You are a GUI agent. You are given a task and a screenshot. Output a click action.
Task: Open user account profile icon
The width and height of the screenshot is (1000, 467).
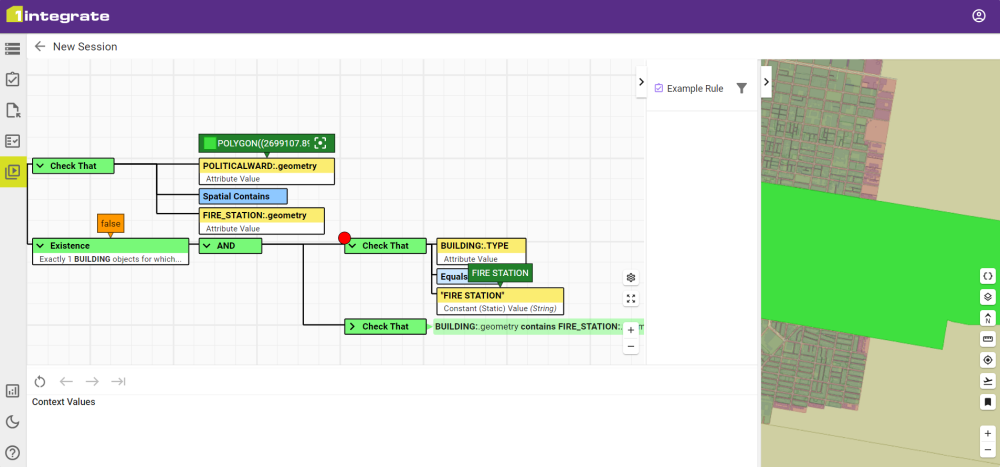(x=978, y=16)
